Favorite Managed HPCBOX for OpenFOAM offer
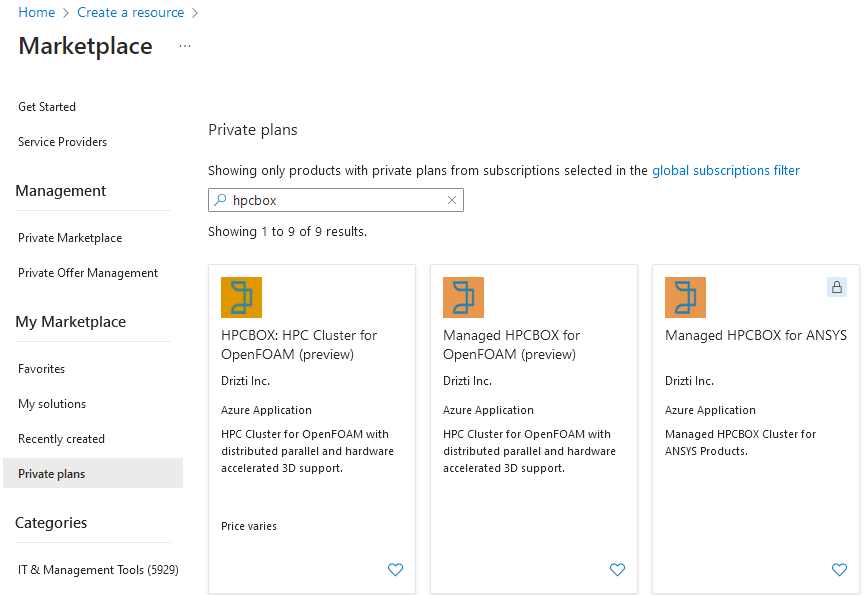The width and height of the screenshot is (866, 595). [x=617, y=569]
